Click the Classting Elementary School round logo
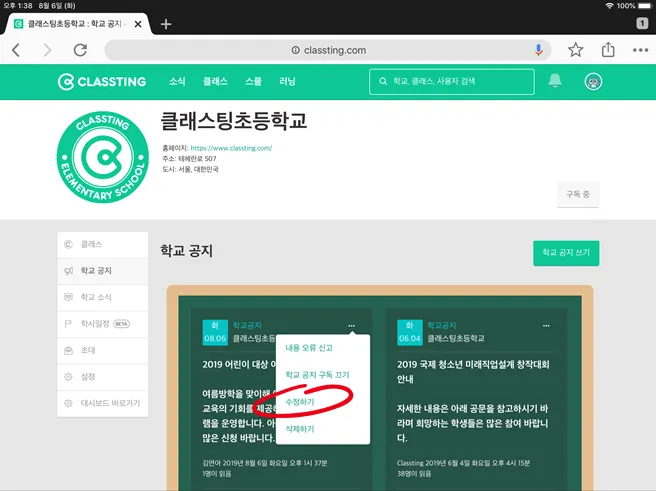This screenshot has height=491, width=656. point(102,157)
